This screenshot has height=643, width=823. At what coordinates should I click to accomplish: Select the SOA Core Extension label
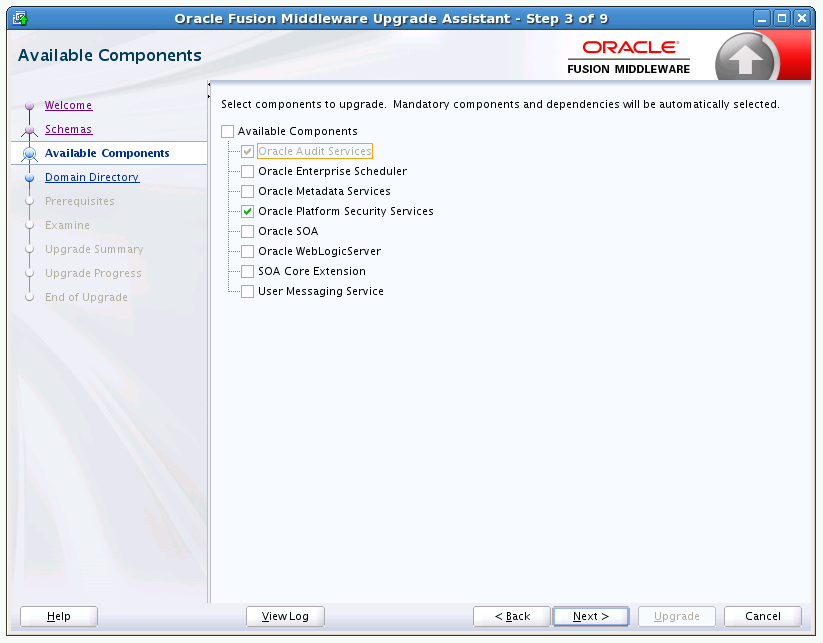click(312, 271)
